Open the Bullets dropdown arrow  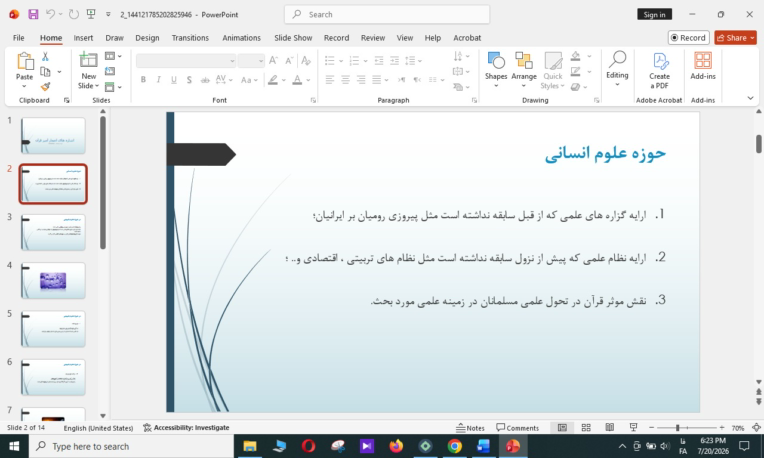point(341,61)
